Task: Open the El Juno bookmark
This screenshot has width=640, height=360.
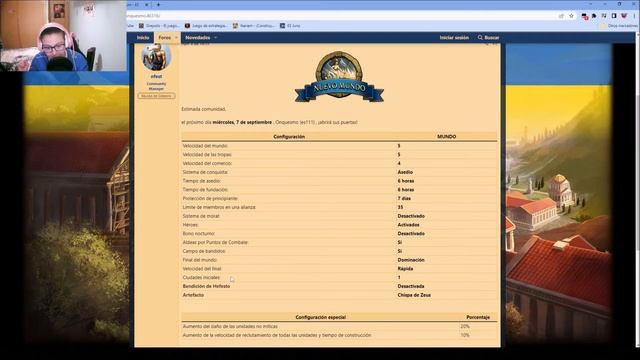Action: pos(290,26)
